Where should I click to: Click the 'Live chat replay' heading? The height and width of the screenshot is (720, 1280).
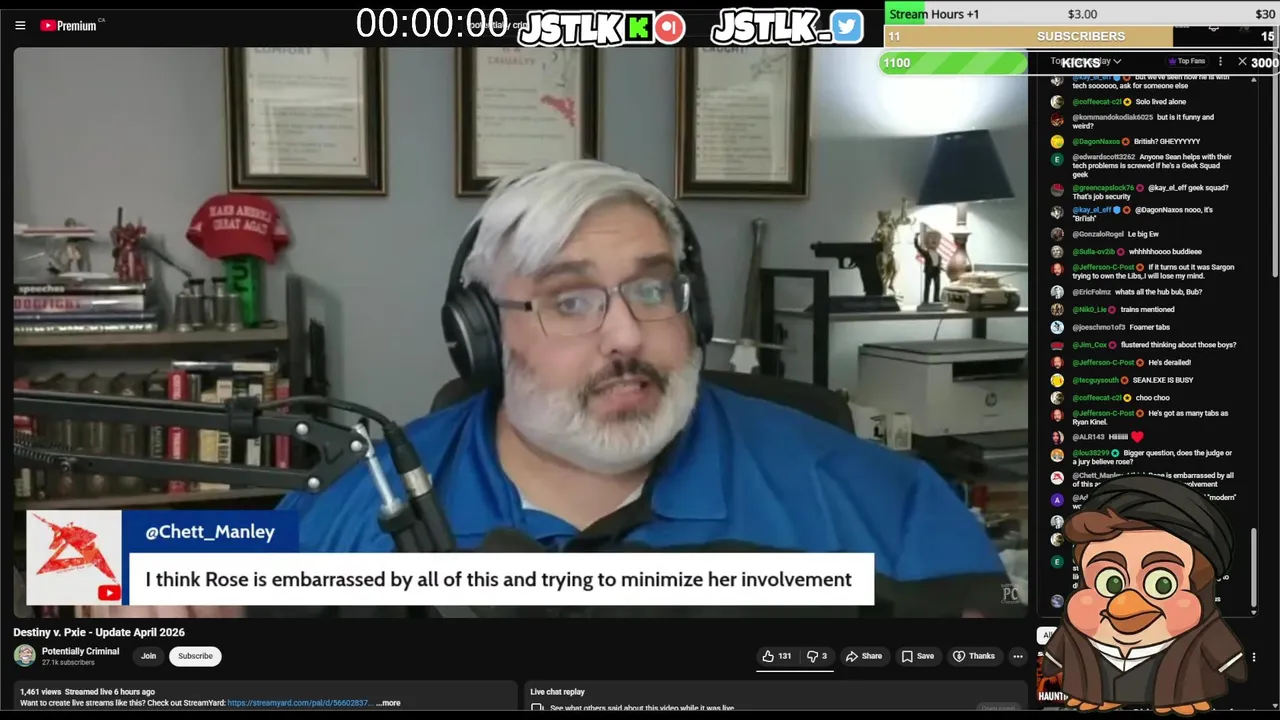point(557,692)
